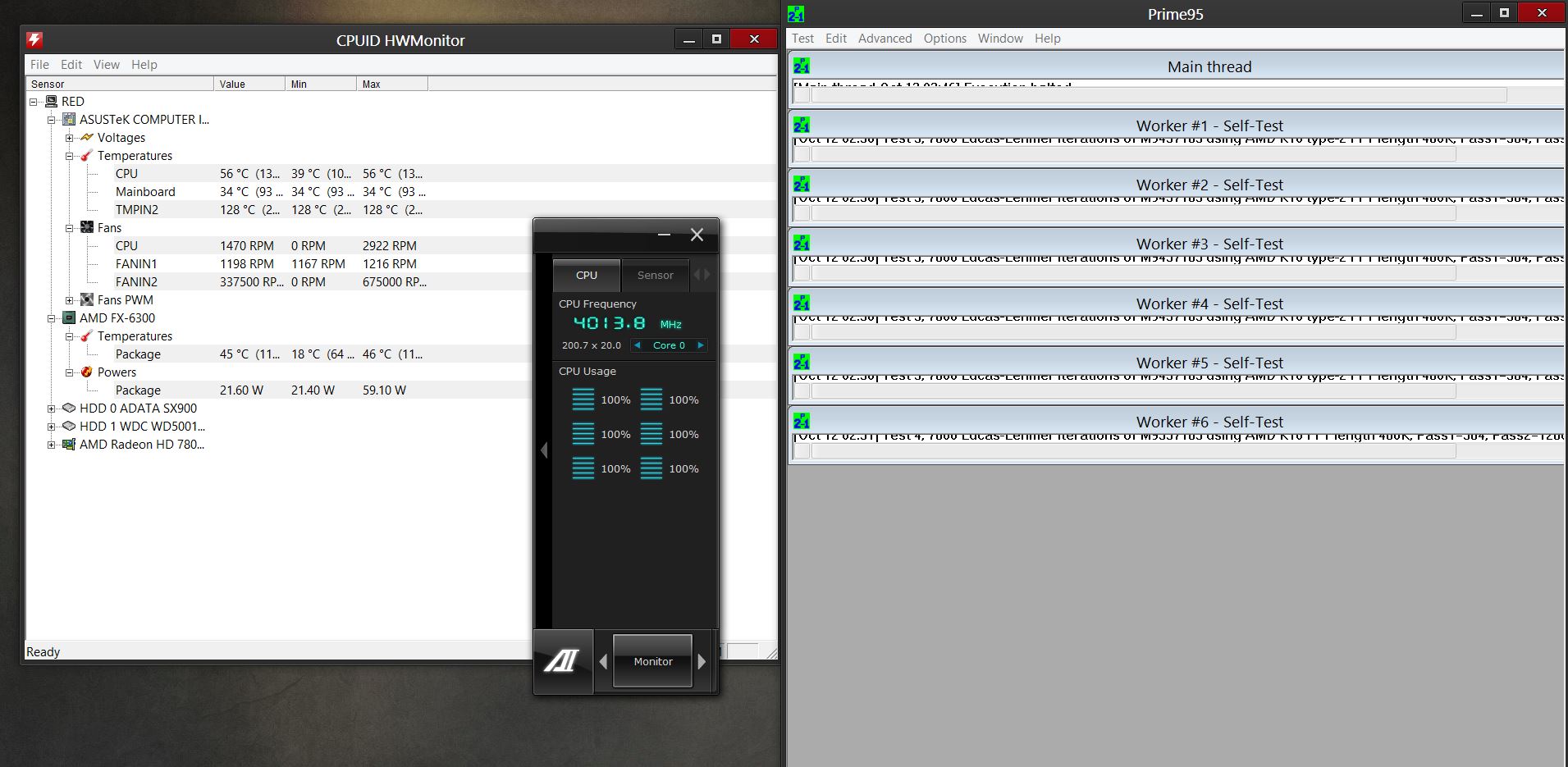Switch to the Sensor tab
The width and height of the screenshot is (1568, 767).
click(655, 276)
